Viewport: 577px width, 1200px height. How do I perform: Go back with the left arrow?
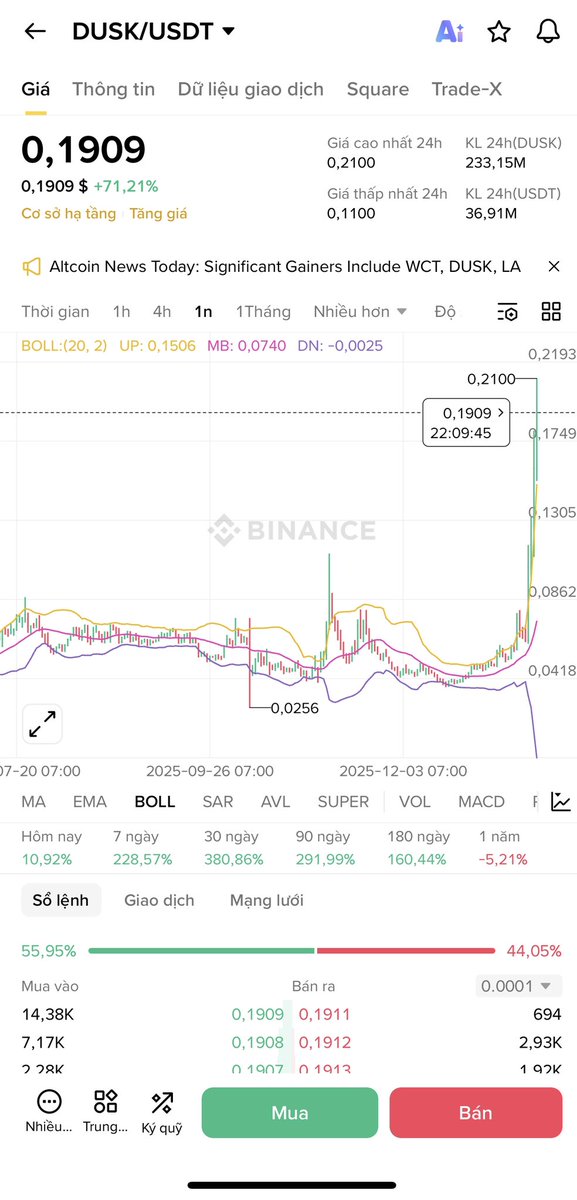pos(35,32)
